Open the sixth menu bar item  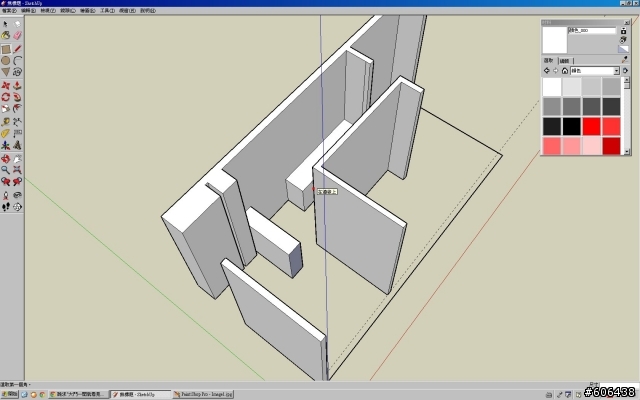point(107,11)
